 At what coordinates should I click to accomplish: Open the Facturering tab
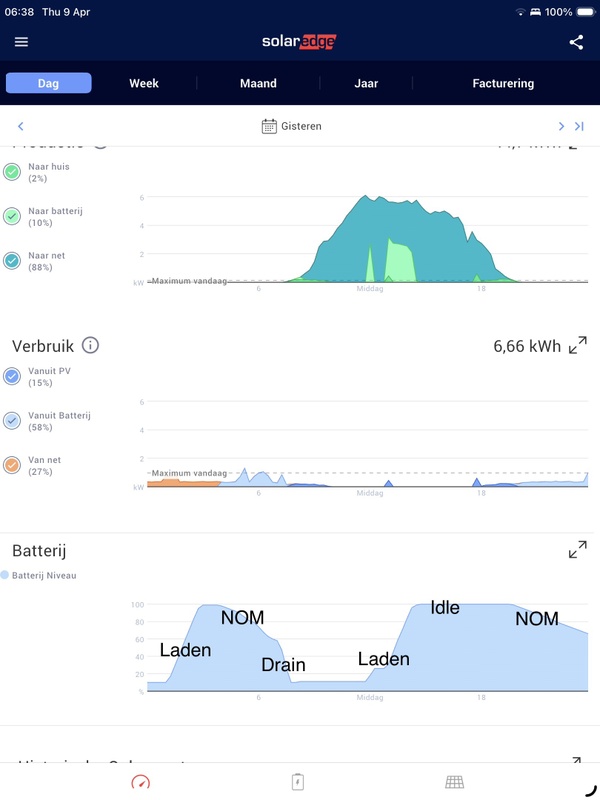pos(503,83)
